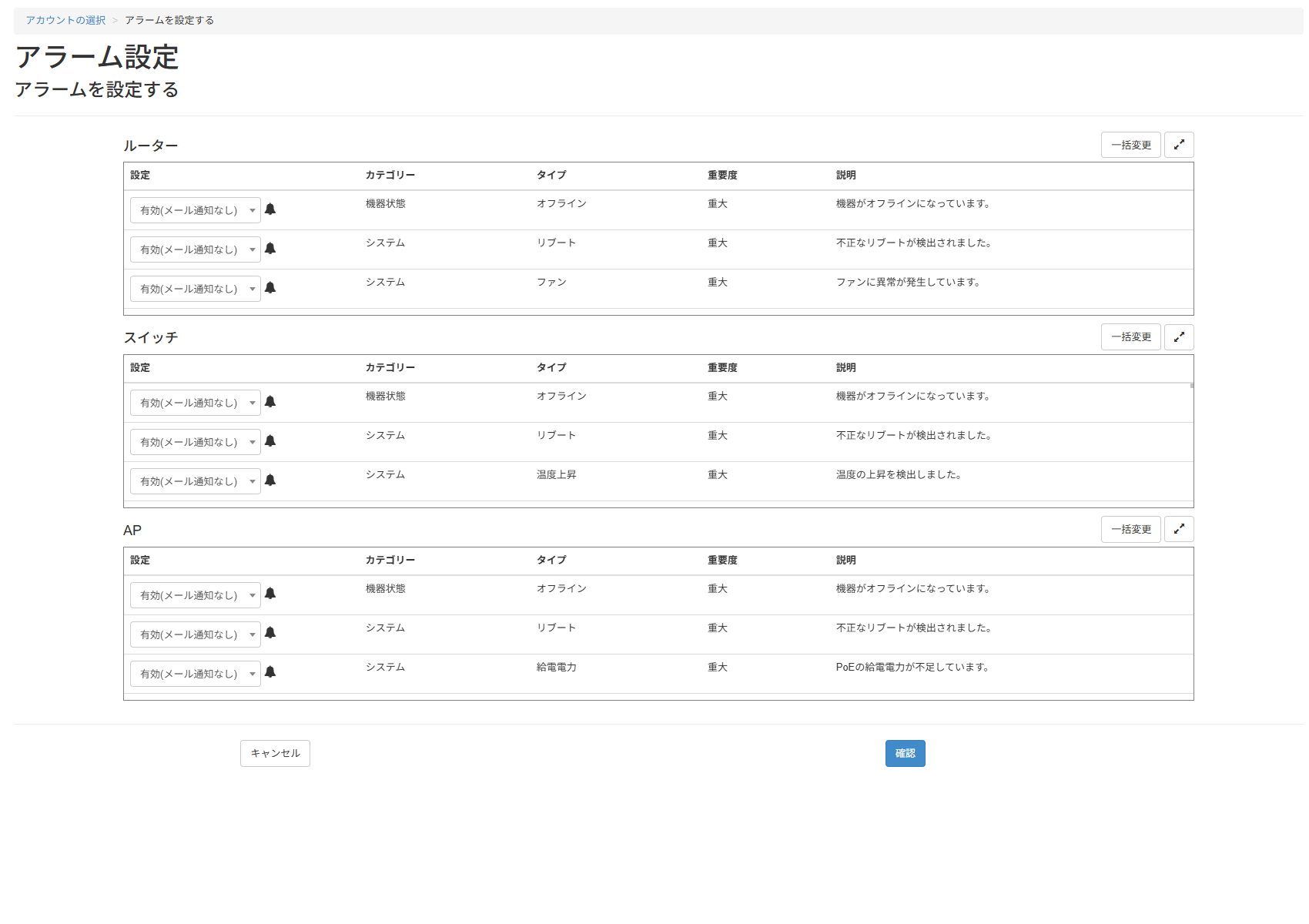Click the スイッチ table scrollbar thumb
1309x924 pixels.
coord(1191,385)
